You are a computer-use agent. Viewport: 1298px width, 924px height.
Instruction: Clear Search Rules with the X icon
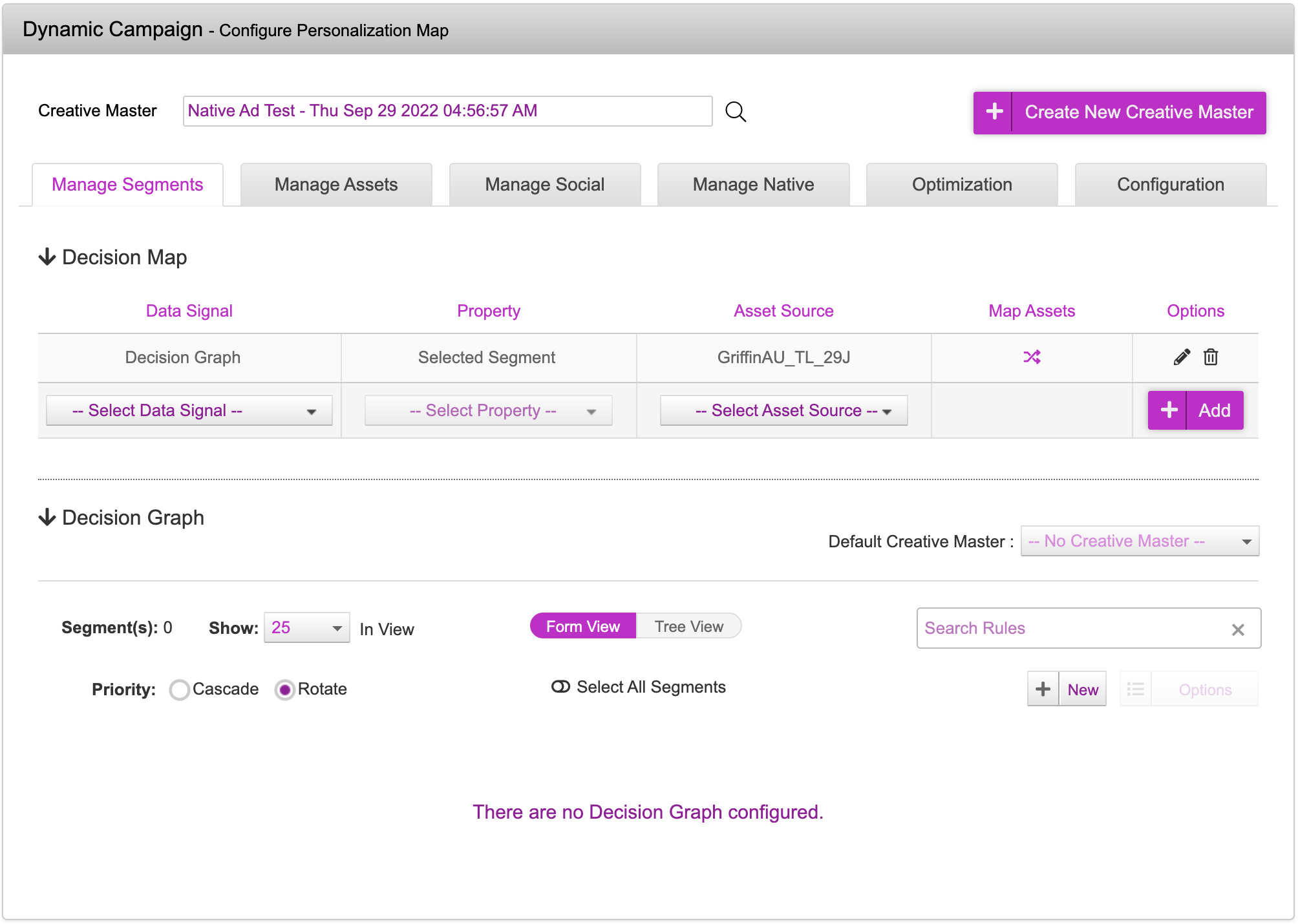1237,629
